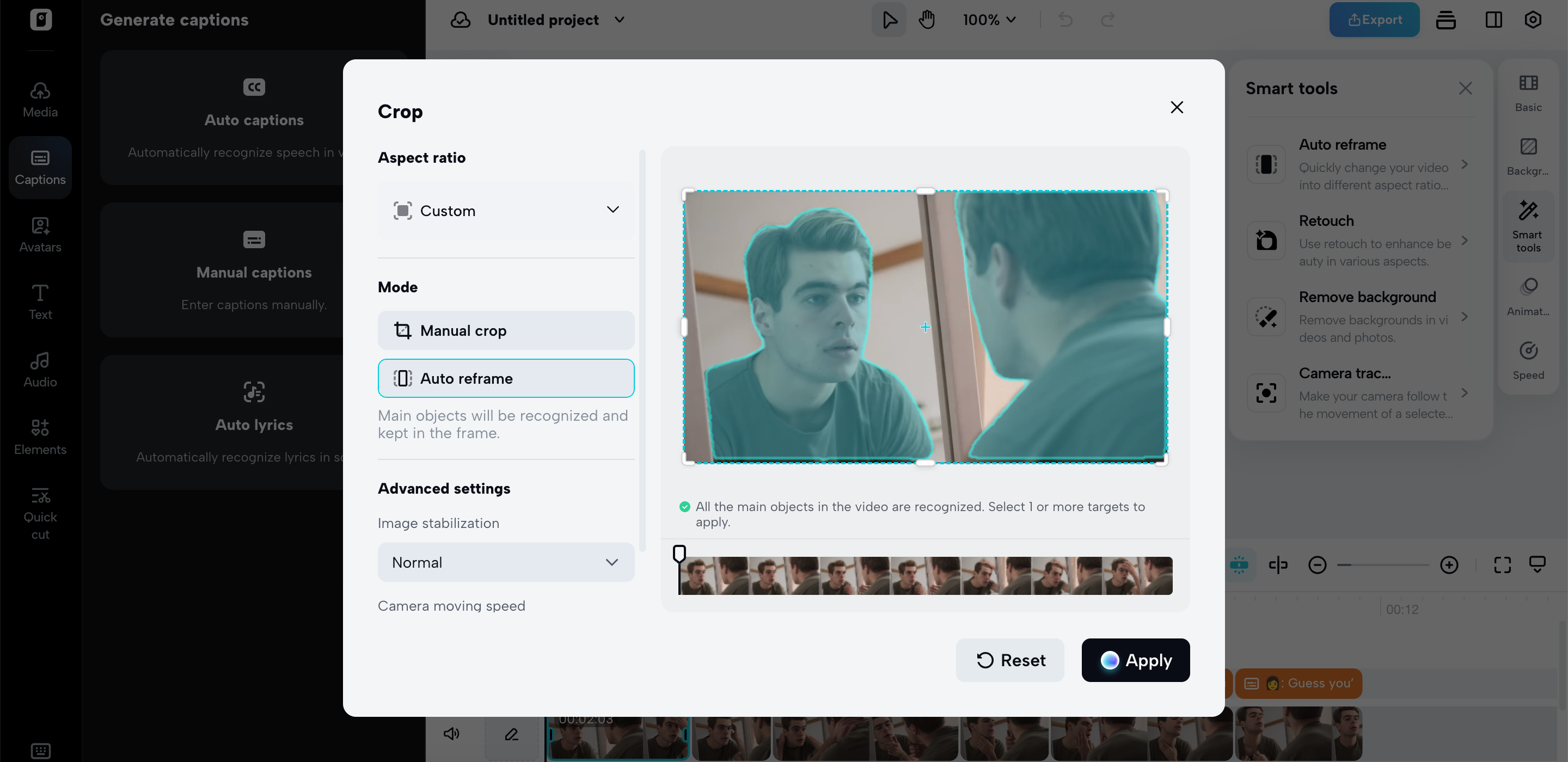Viewport: 1568px width, 762px height.
Task: Expand the Untitled project name dropdown
Action: [620, 20]
